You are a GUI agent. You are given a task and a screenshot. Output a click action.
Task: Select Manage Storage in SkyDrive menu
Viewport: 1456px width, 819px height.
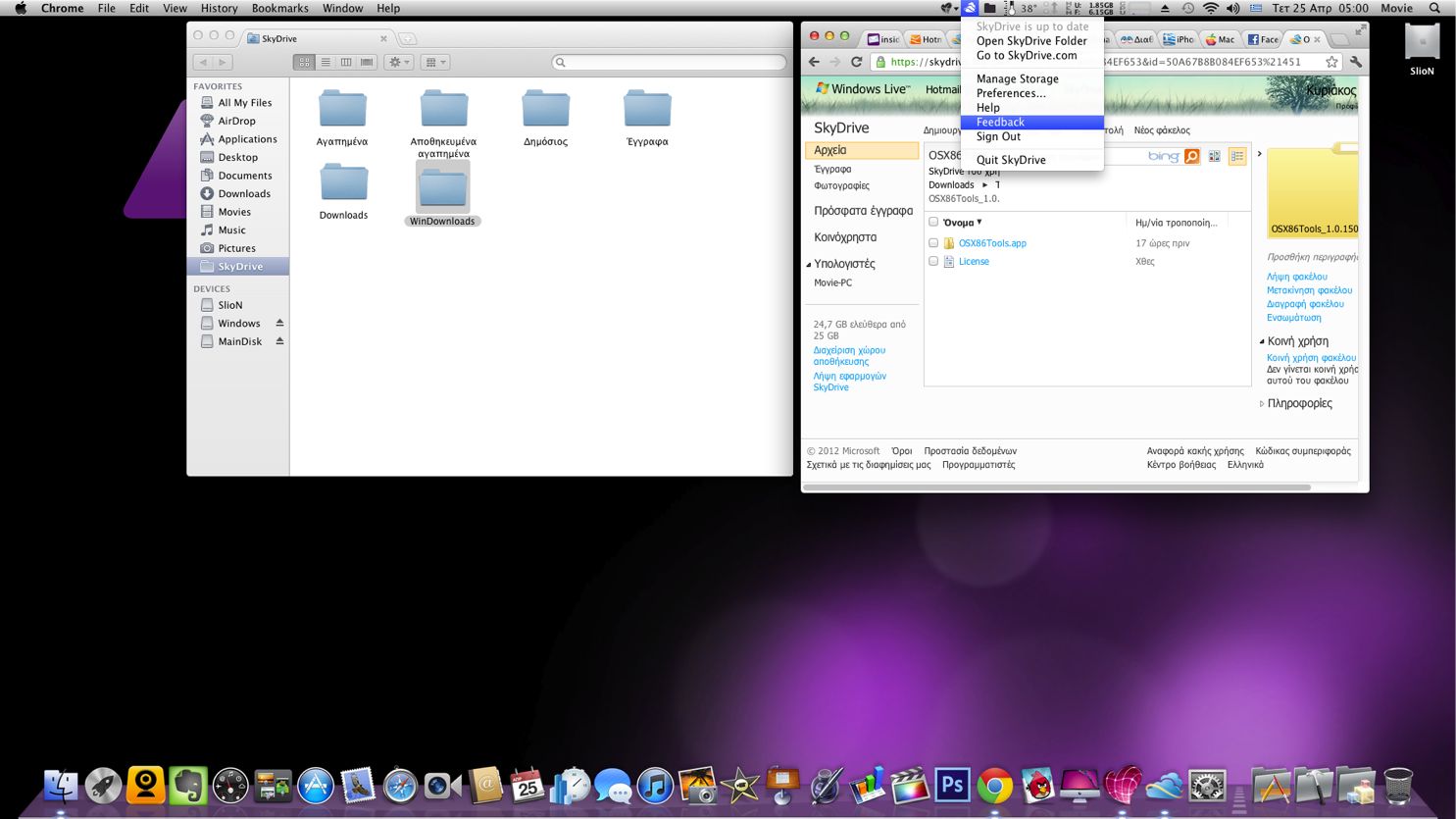point(1031,79)
